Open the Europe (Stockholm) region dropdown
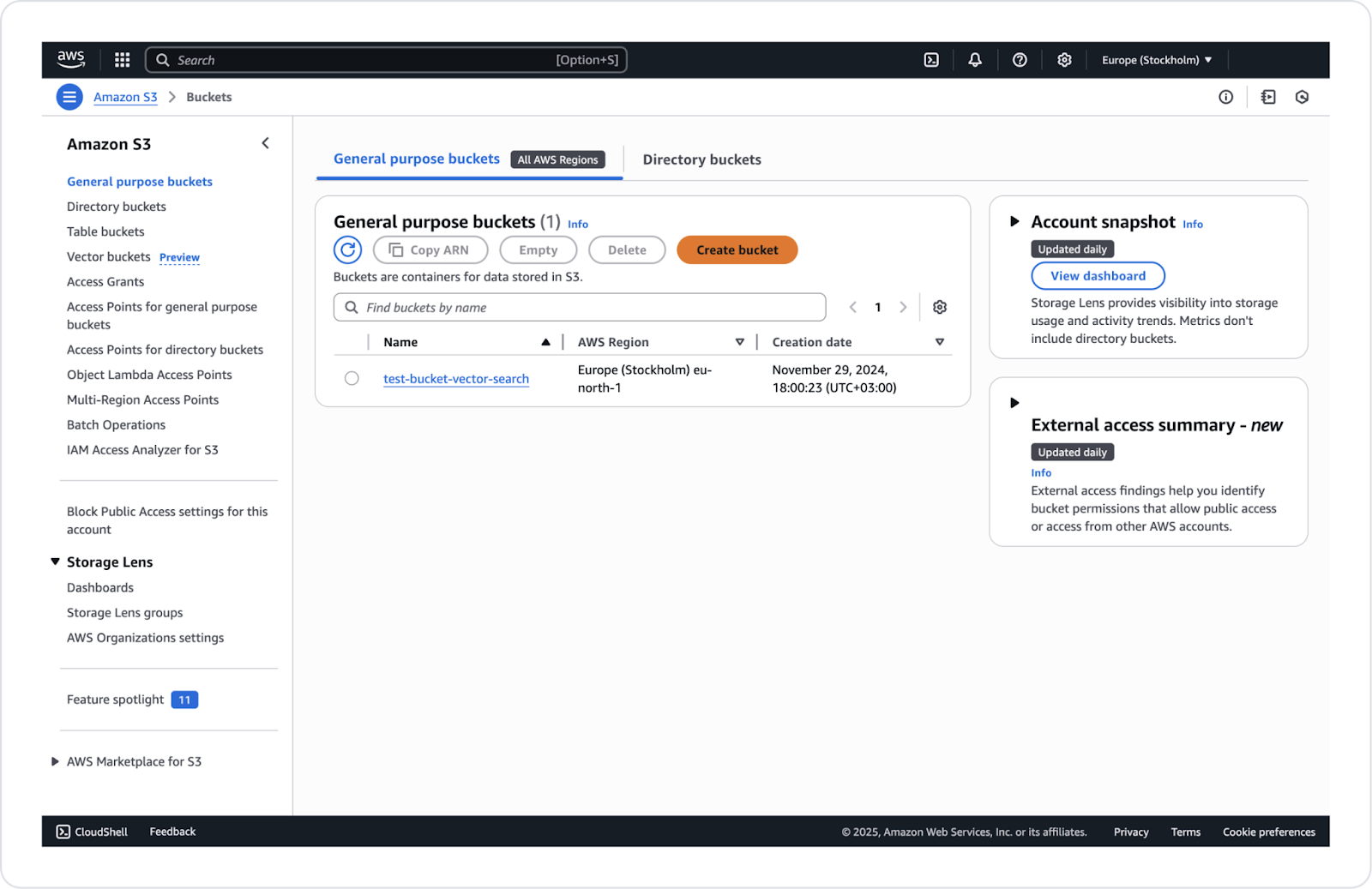Viewport: 1372px width, 889px height. tap(1157, 60)
